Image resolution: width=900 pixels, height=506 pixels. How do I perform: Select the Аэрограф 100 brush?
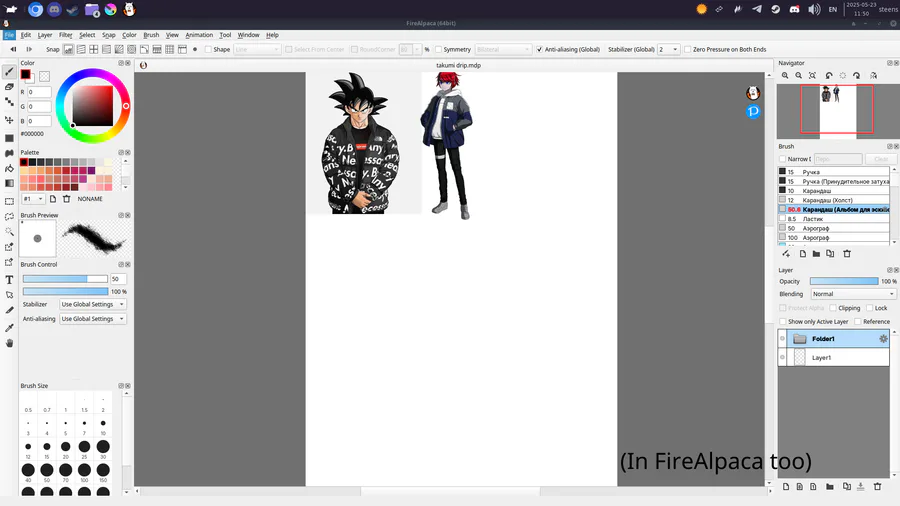(834, 238)
